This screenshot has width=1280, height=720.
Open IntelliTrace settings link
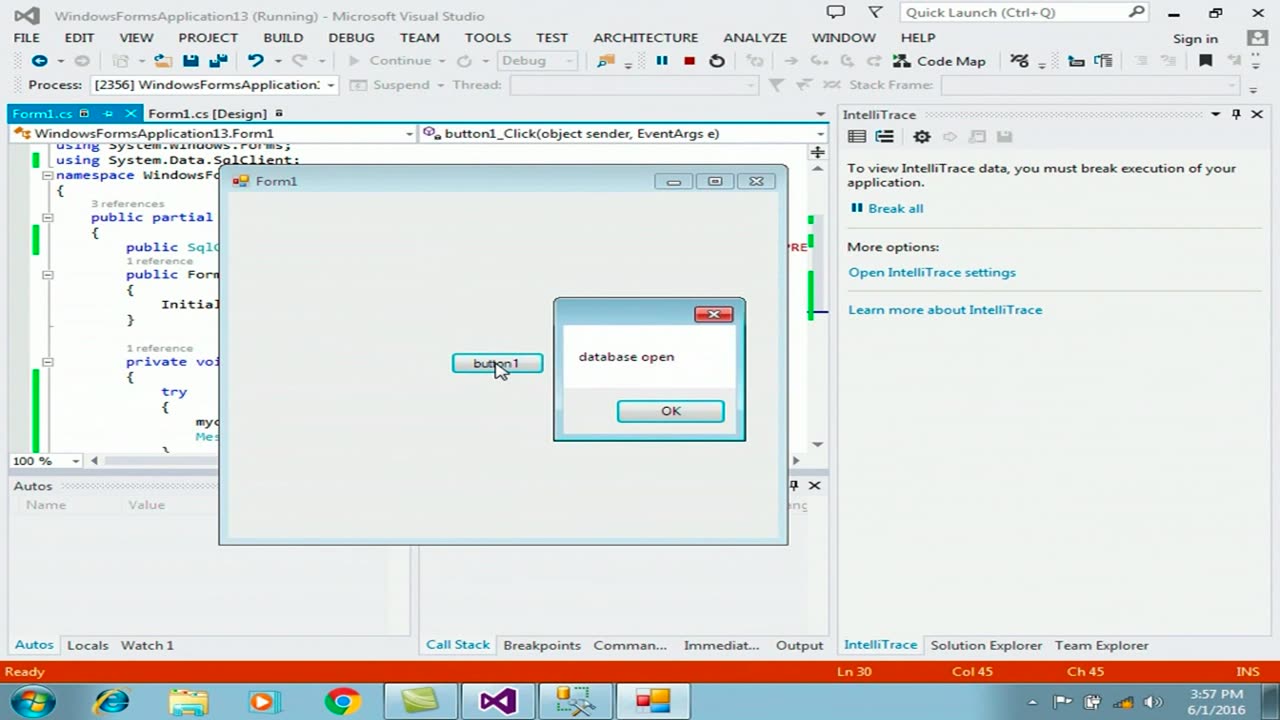click(x=932, y=272)
